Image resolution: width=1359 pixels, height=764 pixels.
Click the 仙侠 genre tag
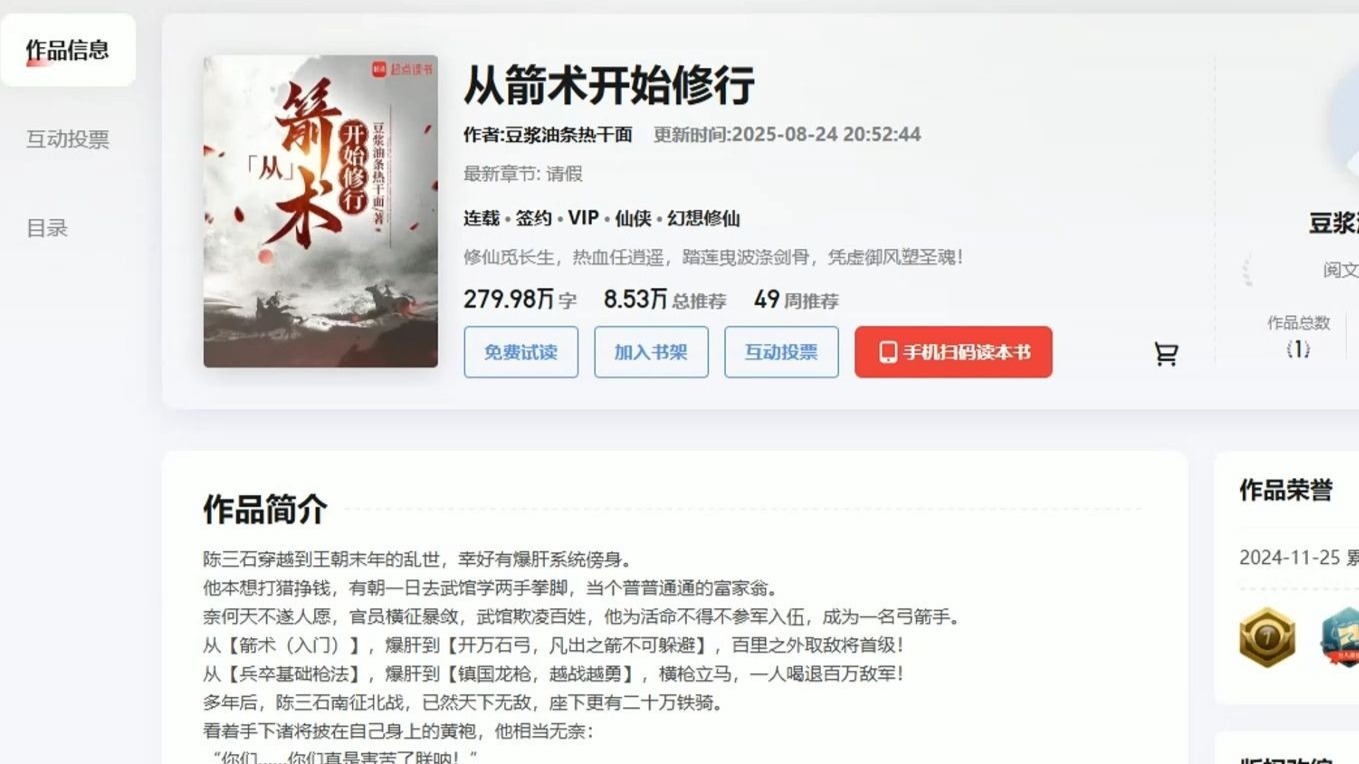pyautogui.click(x=633, y=218)
